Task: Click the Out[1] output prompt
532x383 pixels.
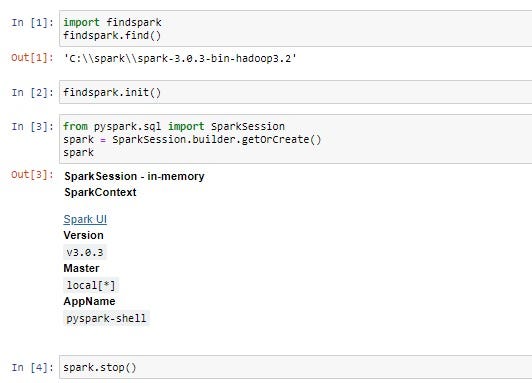Action: pos(33,57)
